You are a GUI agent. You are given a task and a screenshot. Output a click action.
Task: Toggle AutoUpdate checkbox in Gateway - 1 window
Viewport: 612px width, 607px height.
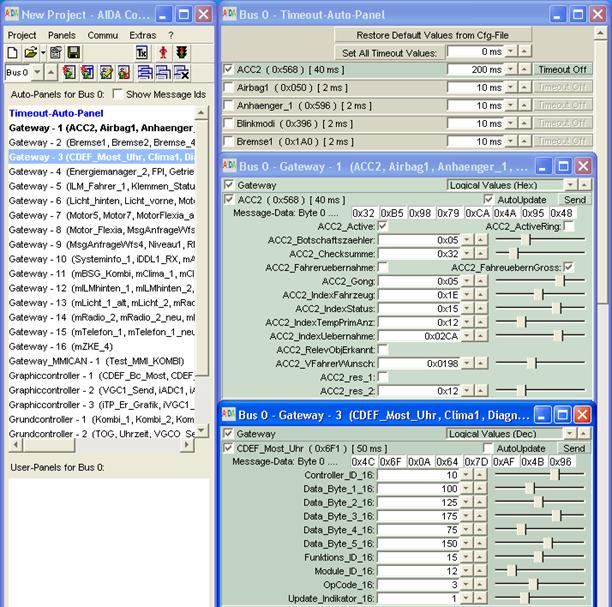[488, 199]
